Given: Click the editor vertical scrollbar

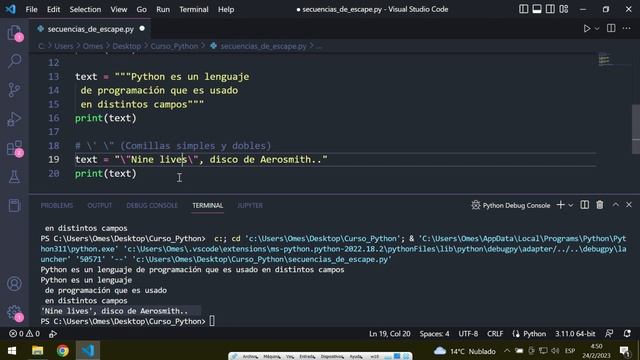Looking at the screenshot, I should (x=636, y=129).
